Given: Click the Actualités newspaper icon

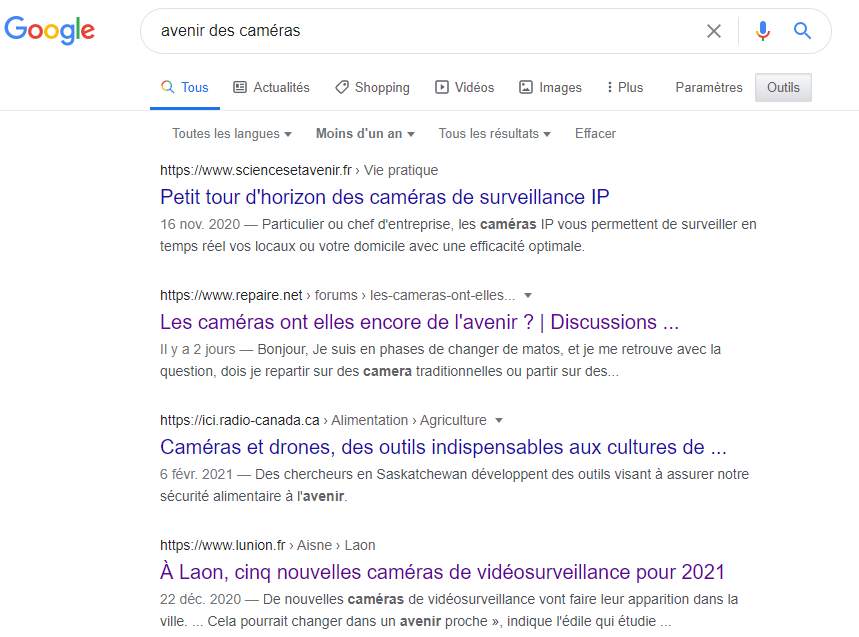Looking at the screenshot, I should (240, 87).
